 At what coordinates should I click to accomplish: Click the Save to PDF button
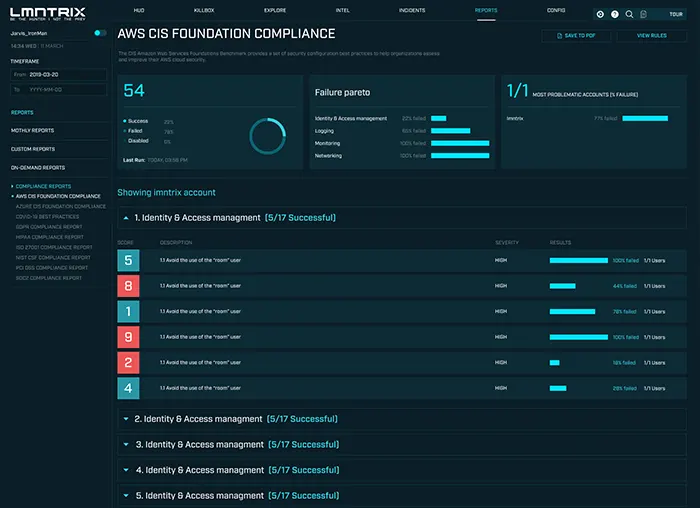point(576,36)
